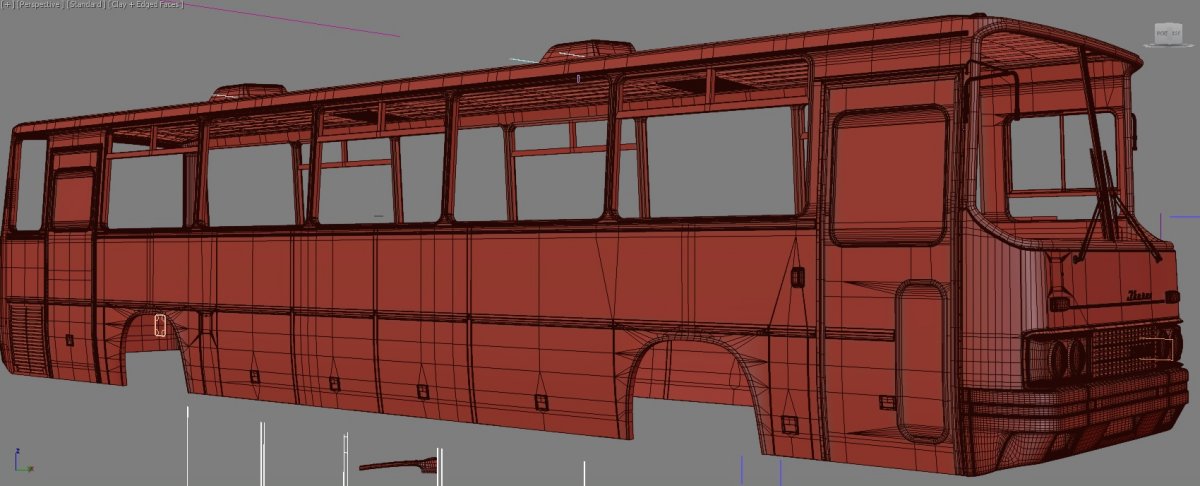Select the detached wiper object below the bus
1200x486 pixels.
[x=400, y=464]
